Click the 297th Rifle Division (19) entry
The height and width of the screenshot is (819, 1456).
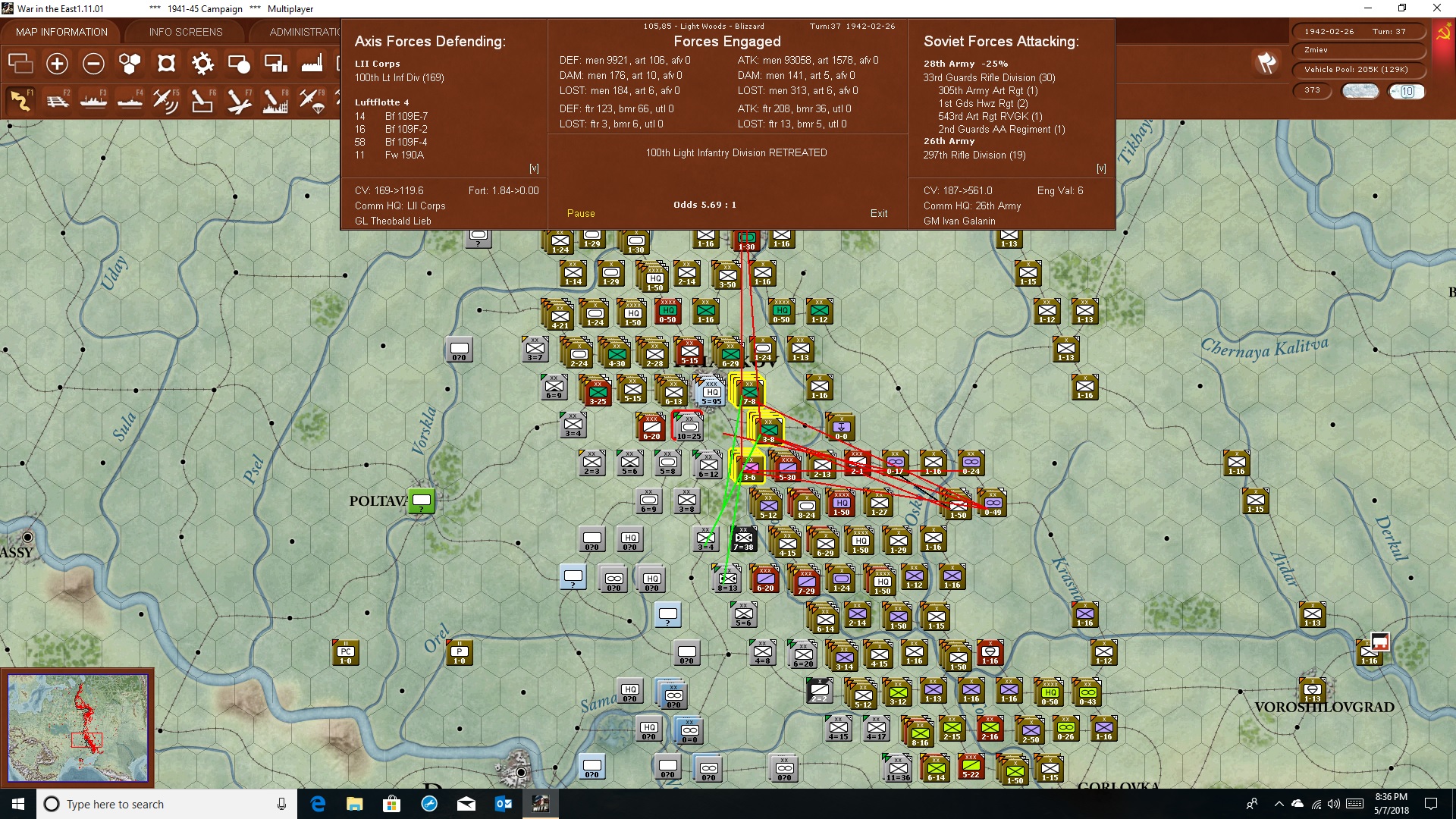[x=974, y=155]
